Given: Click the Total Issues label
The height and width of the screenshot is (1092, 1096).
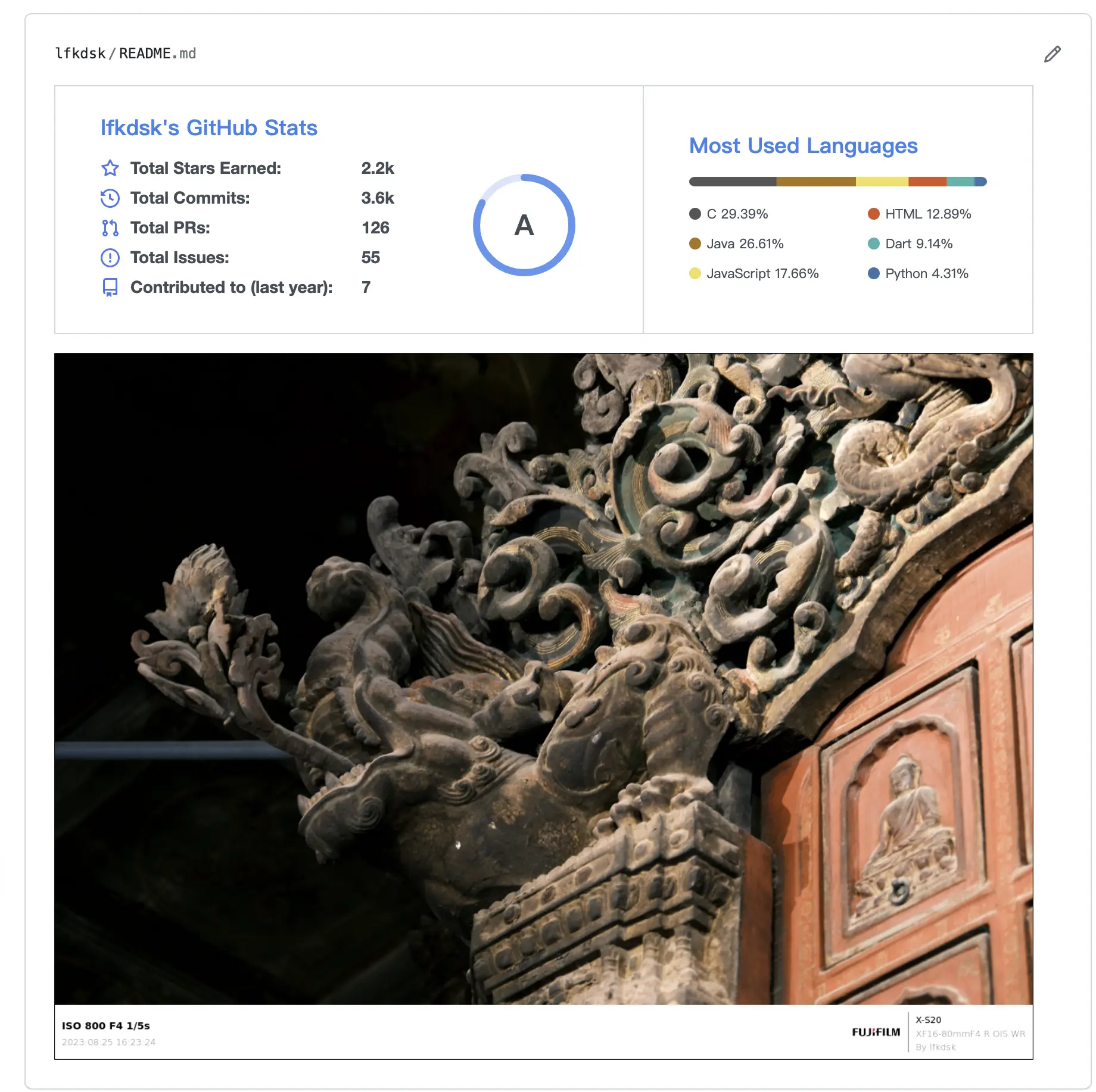Looking at the screenshot, I should (x=180, y=258).
